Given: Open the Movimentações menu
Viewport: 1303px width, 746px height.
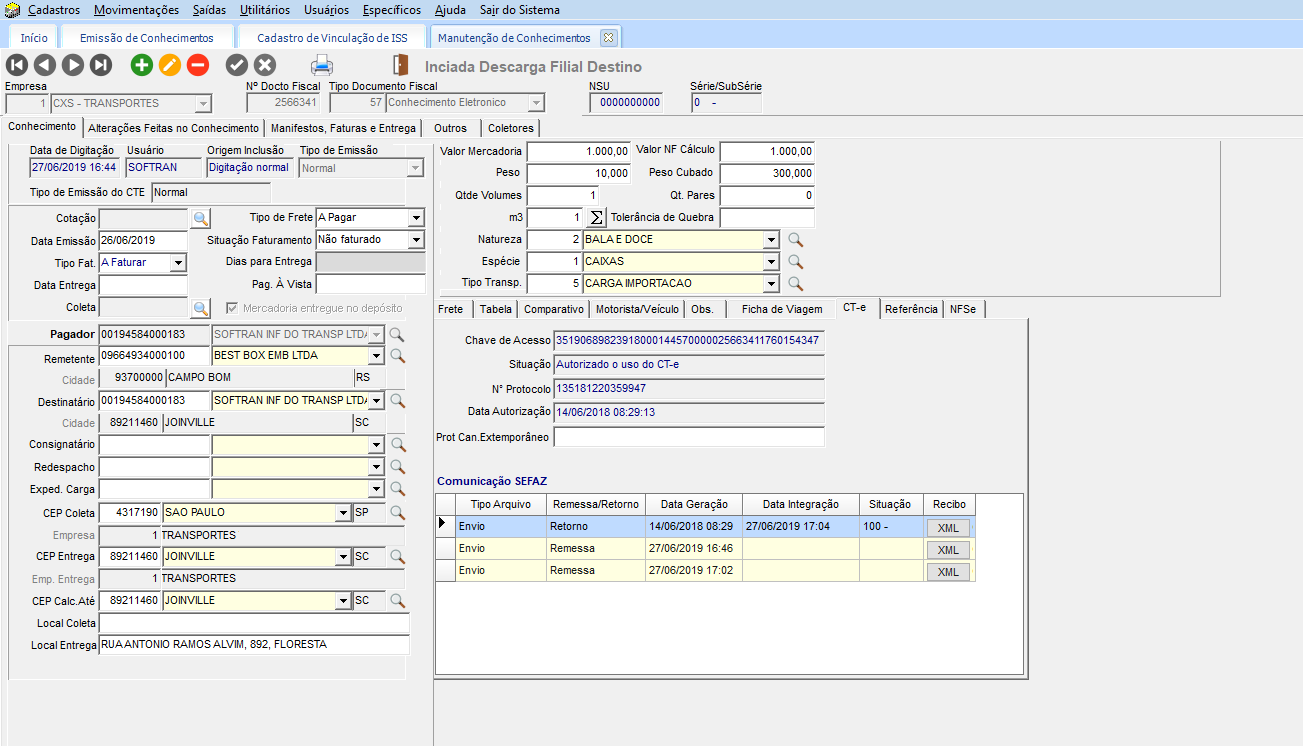Looking at the screenshot, I should pos(136,10).
